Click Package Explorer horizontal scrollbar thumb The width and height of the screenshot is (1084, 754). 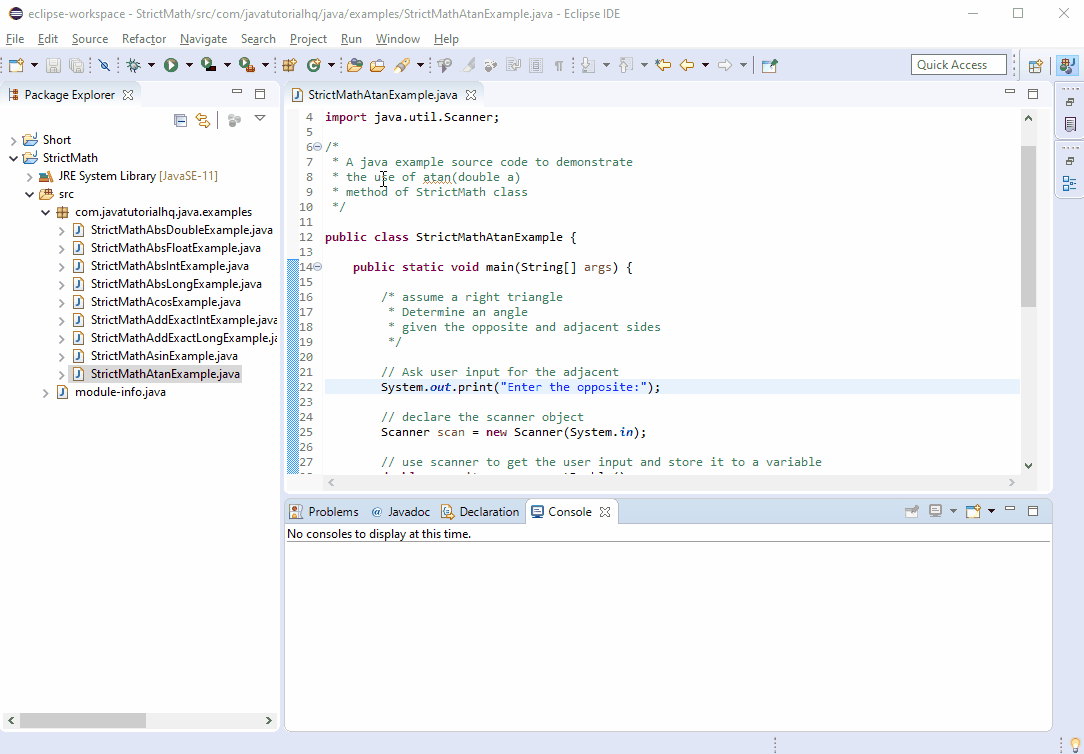click(83, 720)
